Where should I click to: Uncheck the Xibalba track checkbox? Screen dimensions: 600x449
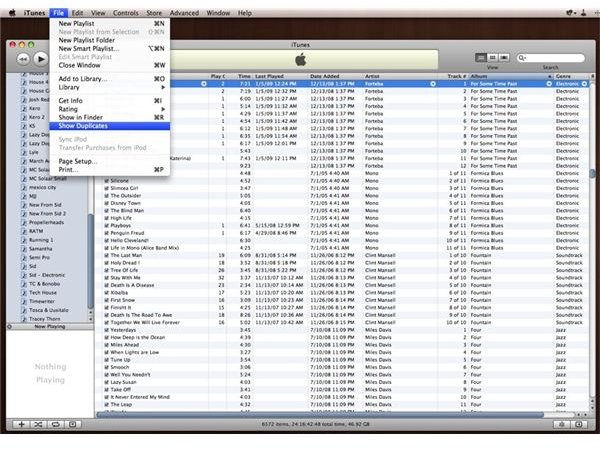106,293
